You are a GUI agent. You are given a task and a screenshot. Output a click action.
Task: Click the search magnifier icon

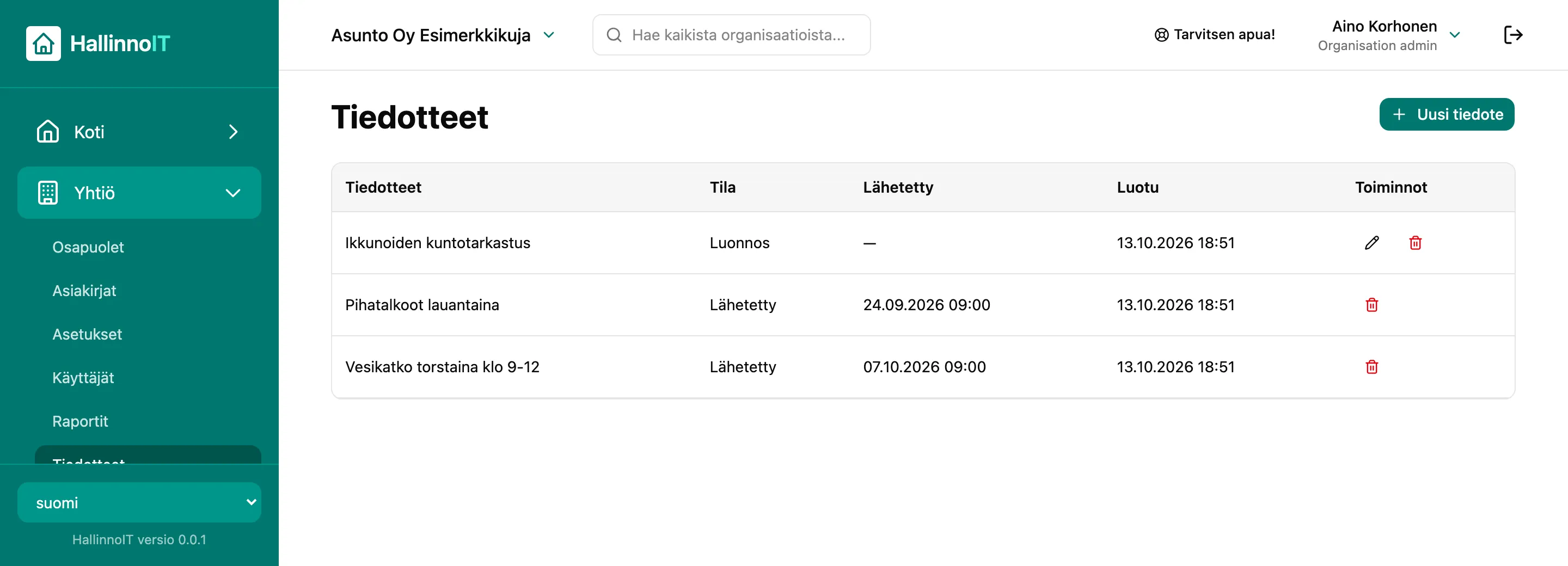coord(614,35)
